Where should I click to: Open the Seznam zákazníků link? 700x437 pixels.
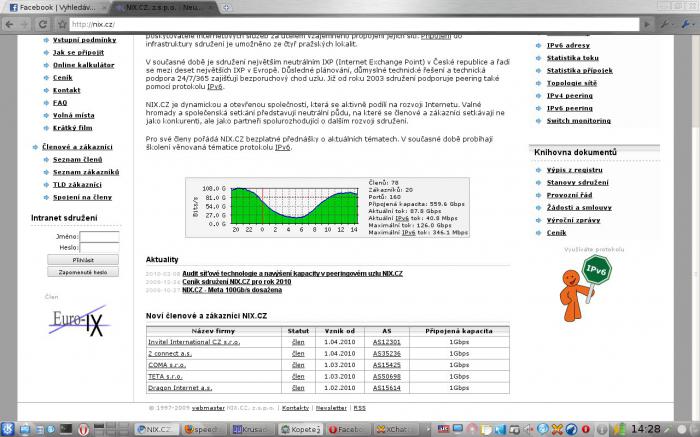click(86, 172)
